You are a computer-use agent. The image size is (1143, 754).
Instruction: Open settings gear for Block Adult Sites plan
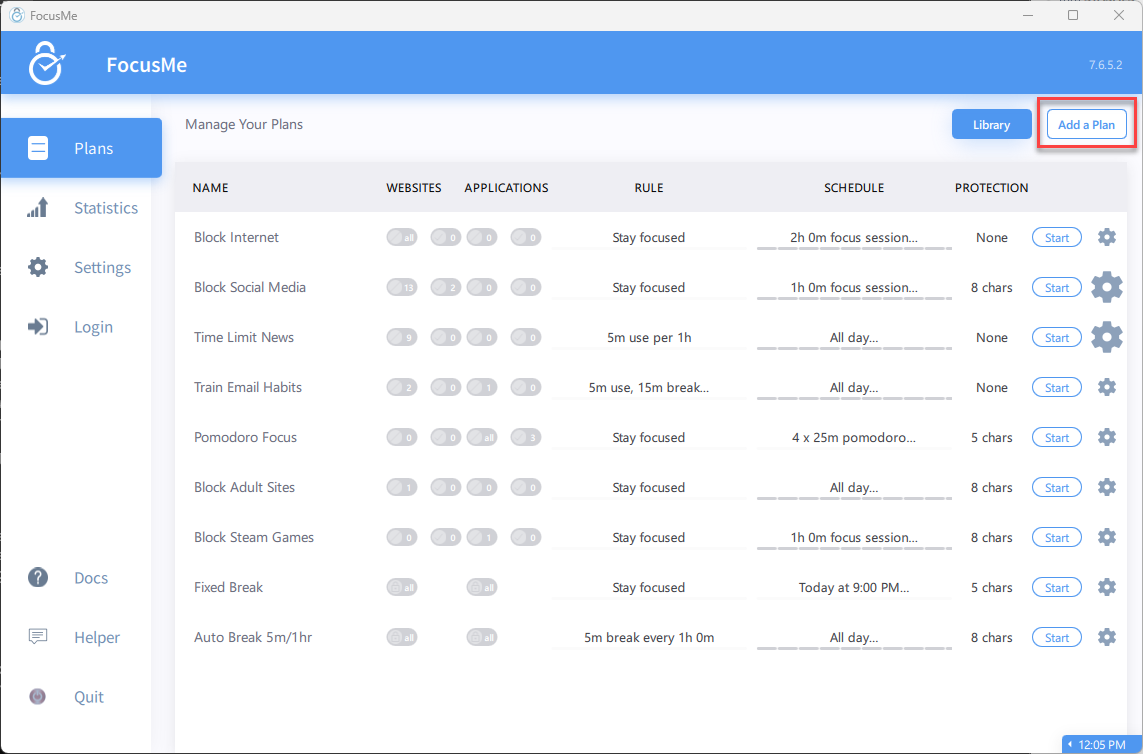(x=1107, y=487)
